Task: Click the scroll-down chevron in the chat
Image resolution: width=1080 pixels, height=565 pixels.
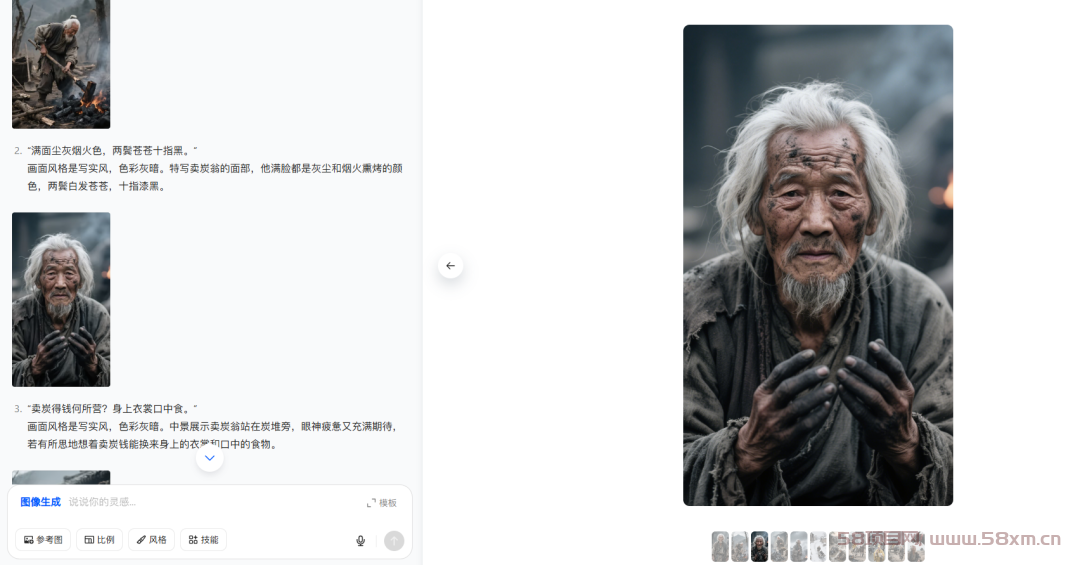Action: pos(210,458)
